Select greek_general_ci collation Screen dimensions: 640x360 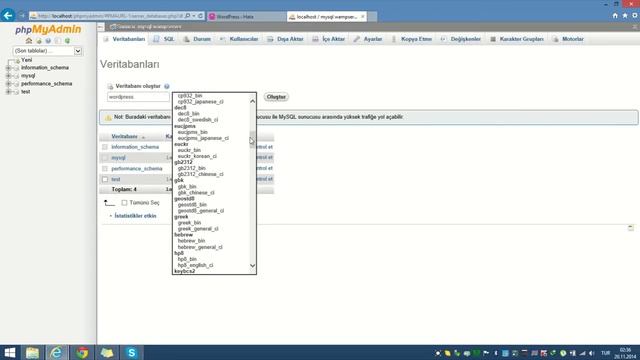click(198, 229)
